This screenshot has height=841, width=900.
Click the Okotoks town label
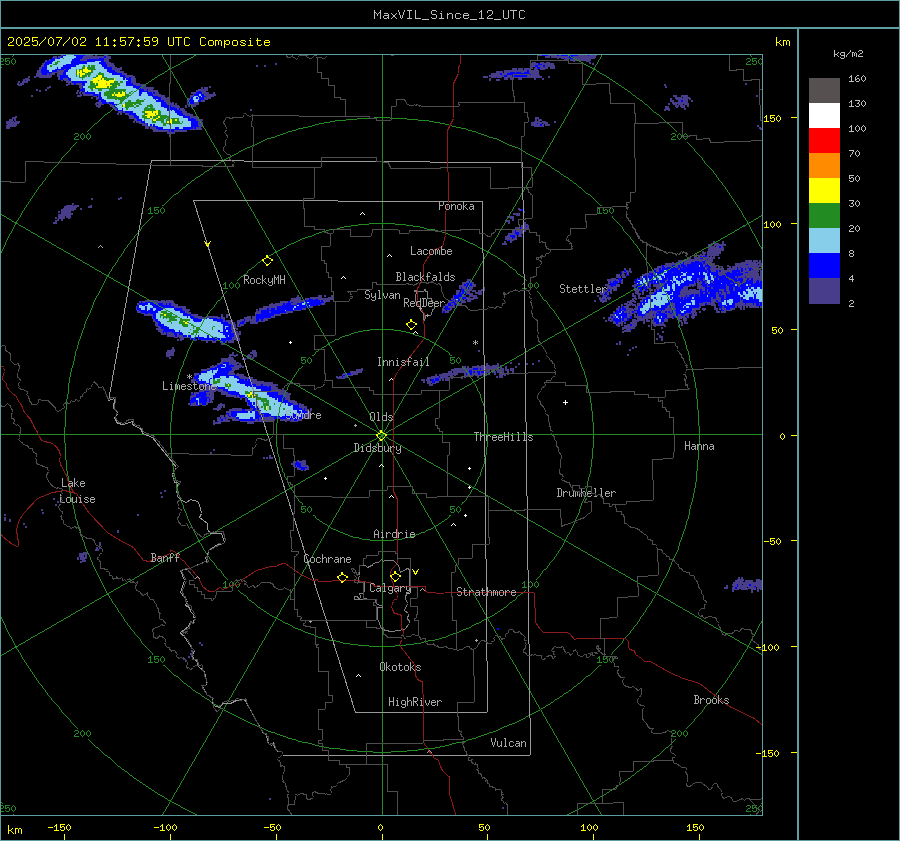[x=400, y=667]
